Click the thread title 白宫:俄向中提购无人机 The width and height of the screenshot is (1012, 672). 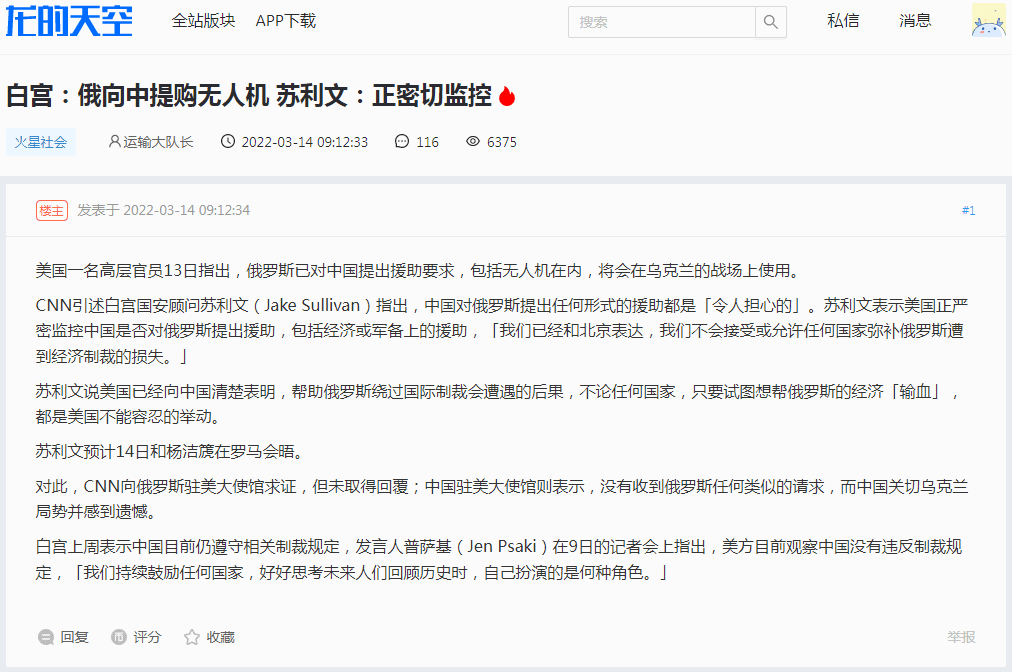pyautogui.click(x=248, y=96)
